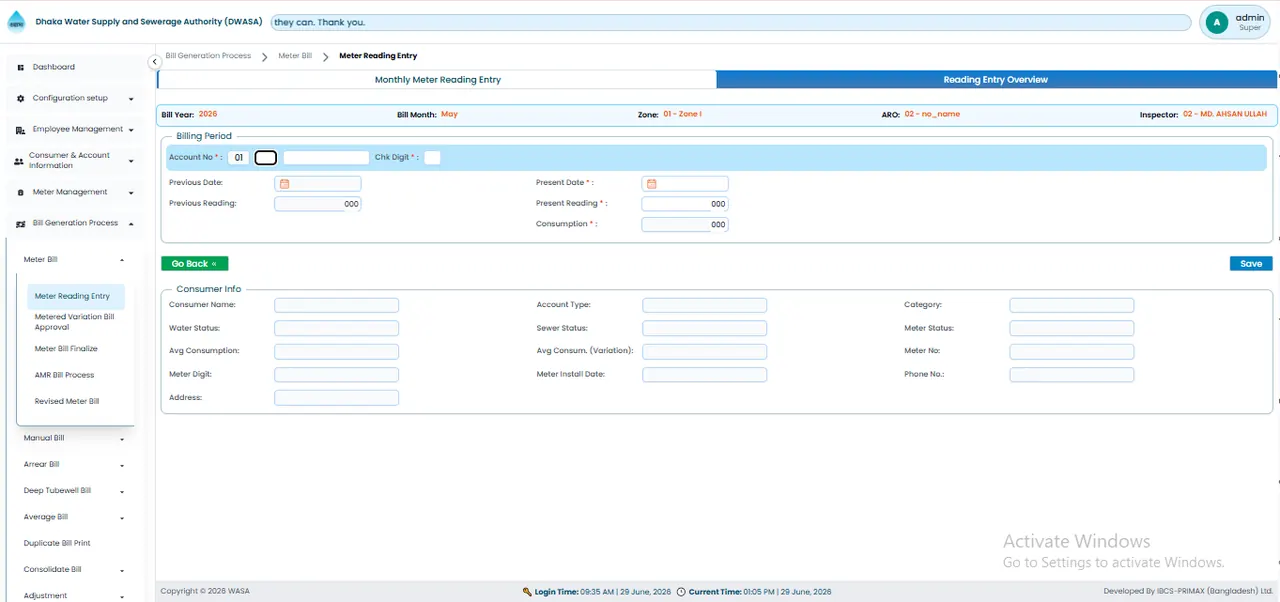Switch to Monthly Meter Reading Entry tab
The width and height of the screenshot is (1280, 602).
pos(438,80)
